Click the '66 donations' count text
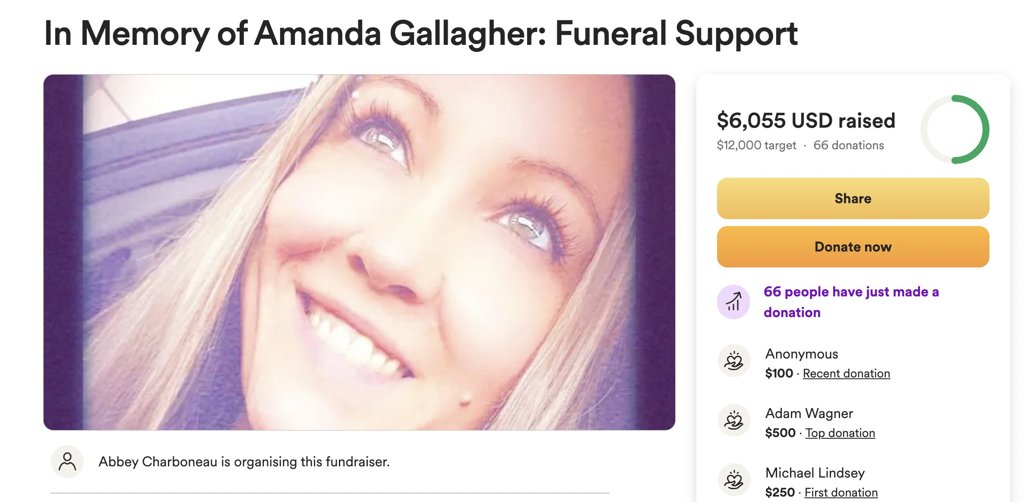This screenshot has width=1024, height=502. click(848, 145)
